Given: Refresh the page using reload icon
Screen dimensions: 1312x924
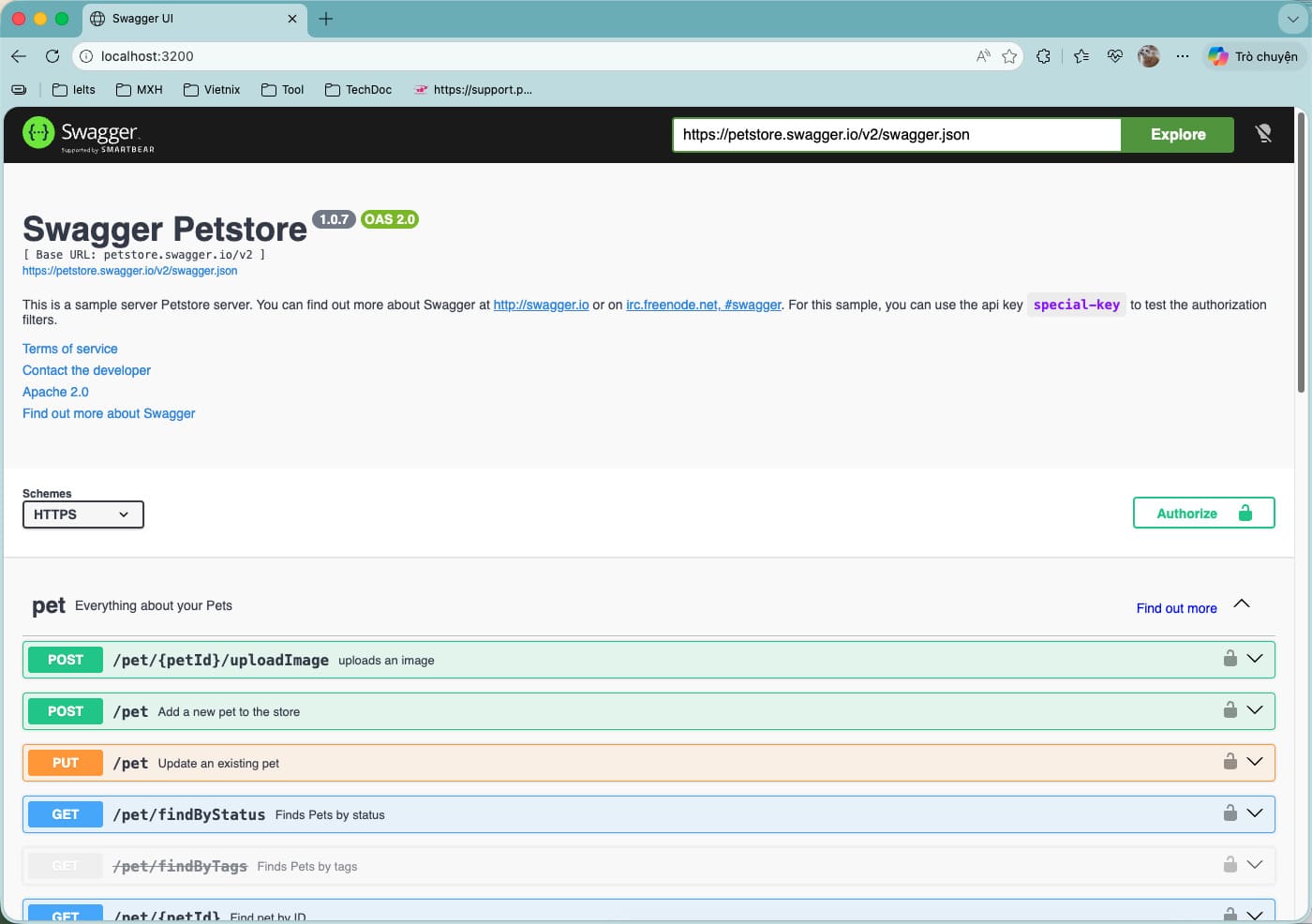Looking at the screenshot, I should click(52, 56).
